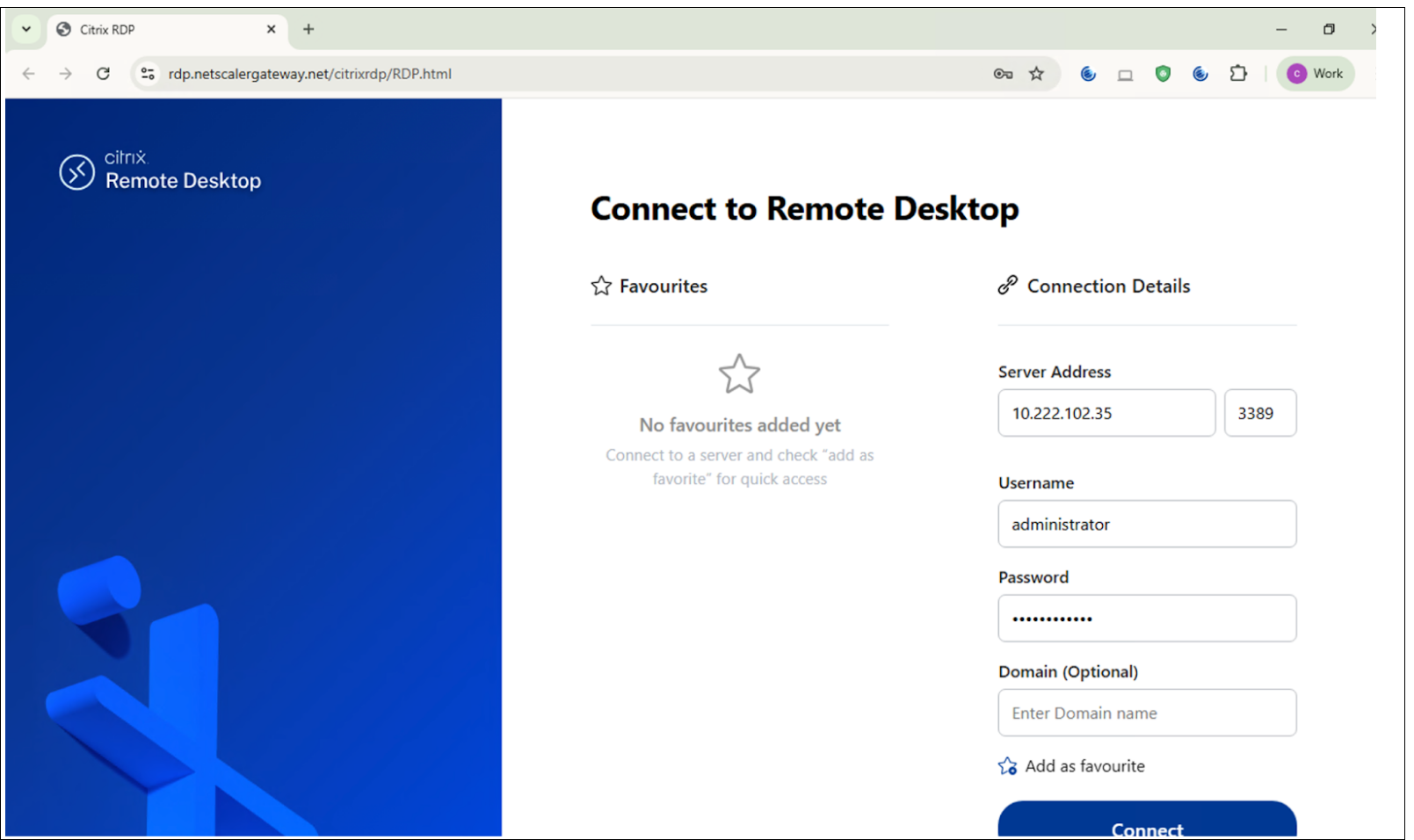This screenshot has height=840, width=1414.
Task: Click the back navigation arrow
Action: click(x=28, y=74)
